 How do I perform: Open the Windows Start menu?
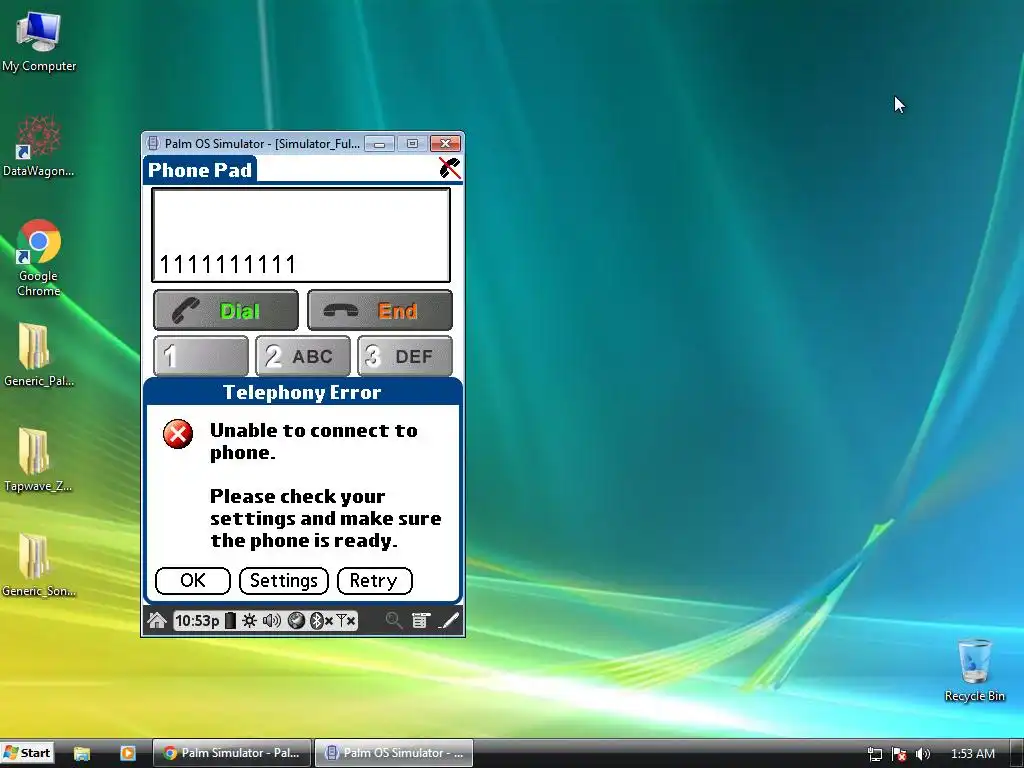tap(27, 753)
